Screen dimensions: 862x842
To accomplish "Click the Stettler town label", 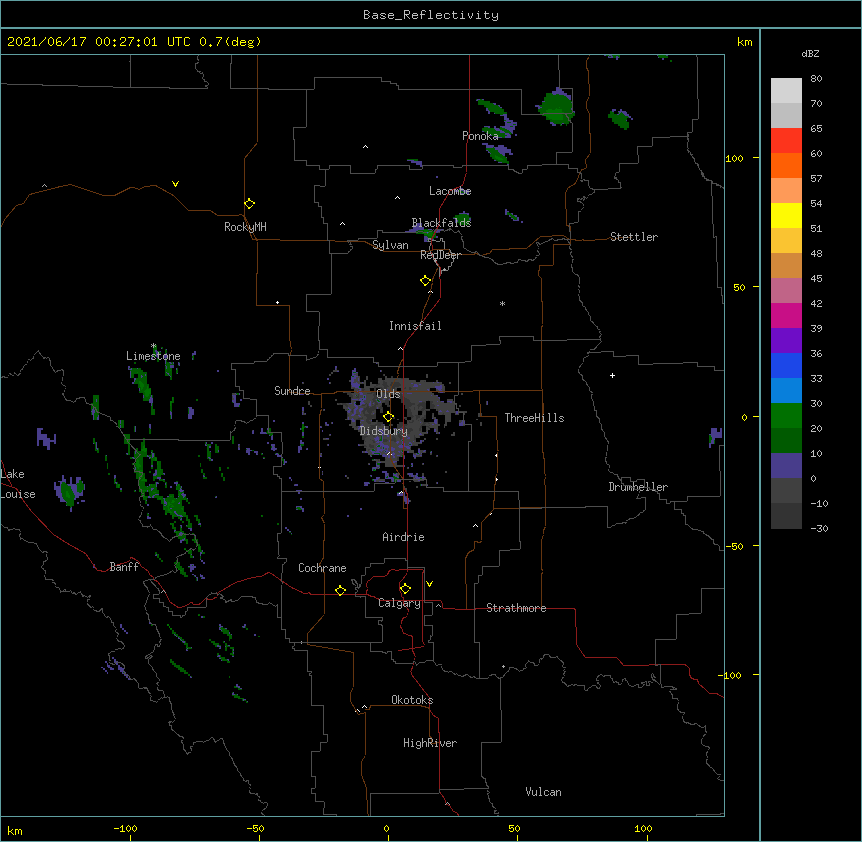I will [x=634, y=237].
